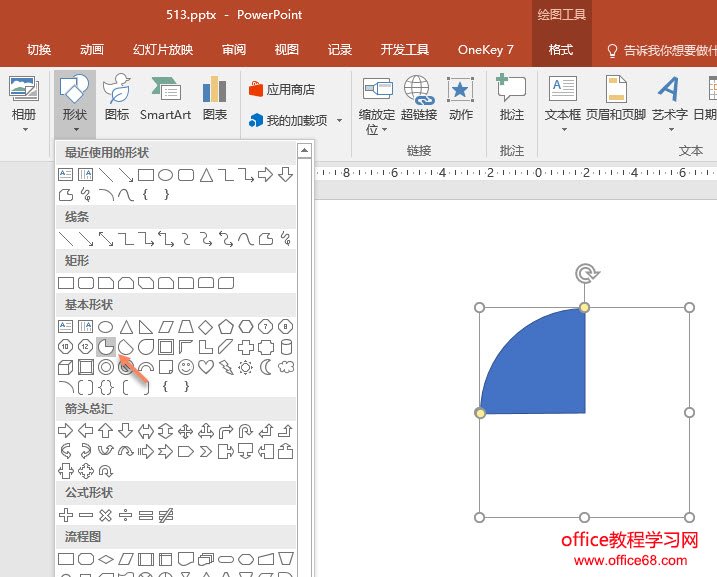Click the 超链接 hyperlink icon
This screenshot has width=717, height=577.
pos(419,98)
